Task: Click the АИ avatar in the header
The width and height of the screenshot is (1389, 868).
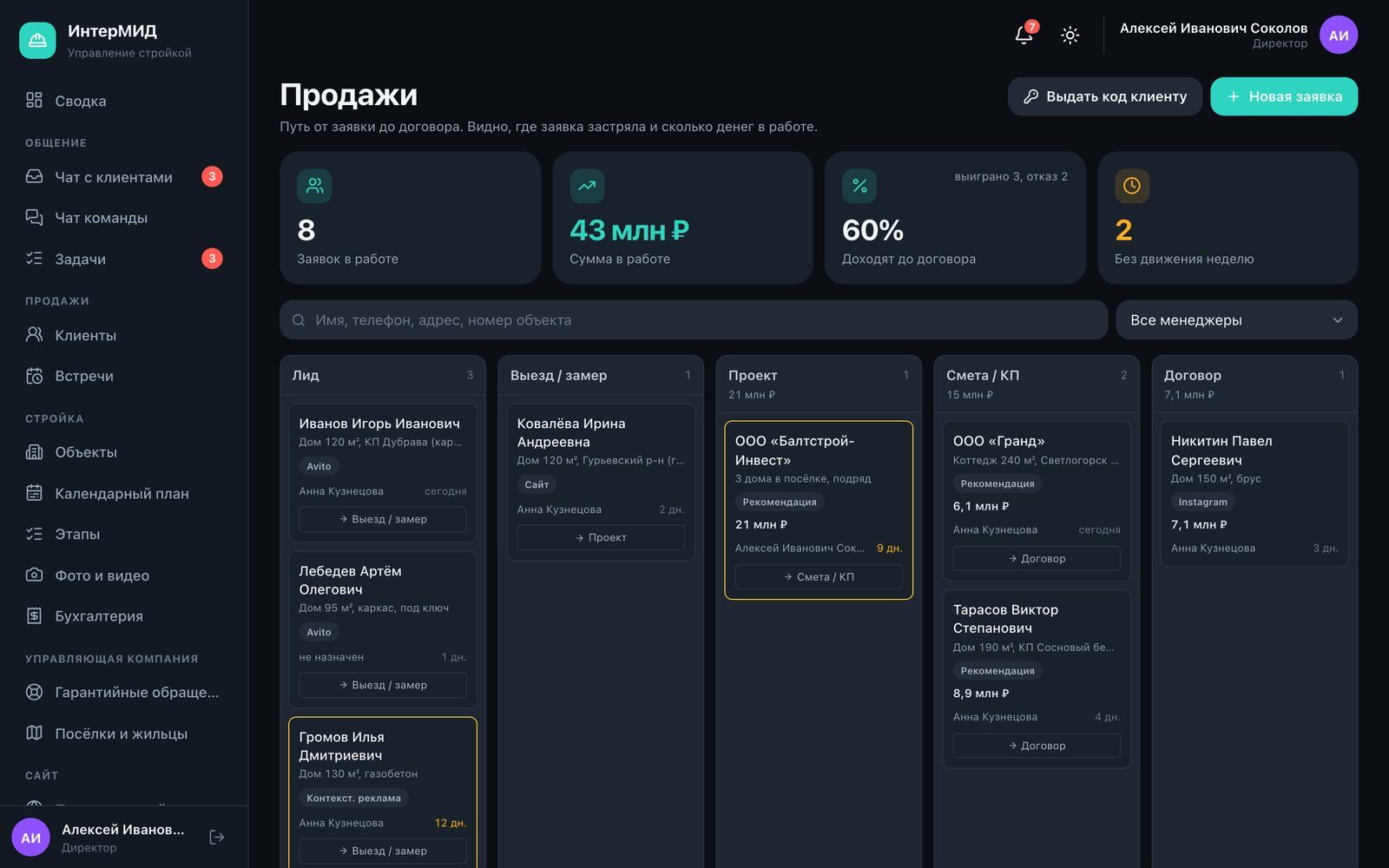Action: (1339, 35)
